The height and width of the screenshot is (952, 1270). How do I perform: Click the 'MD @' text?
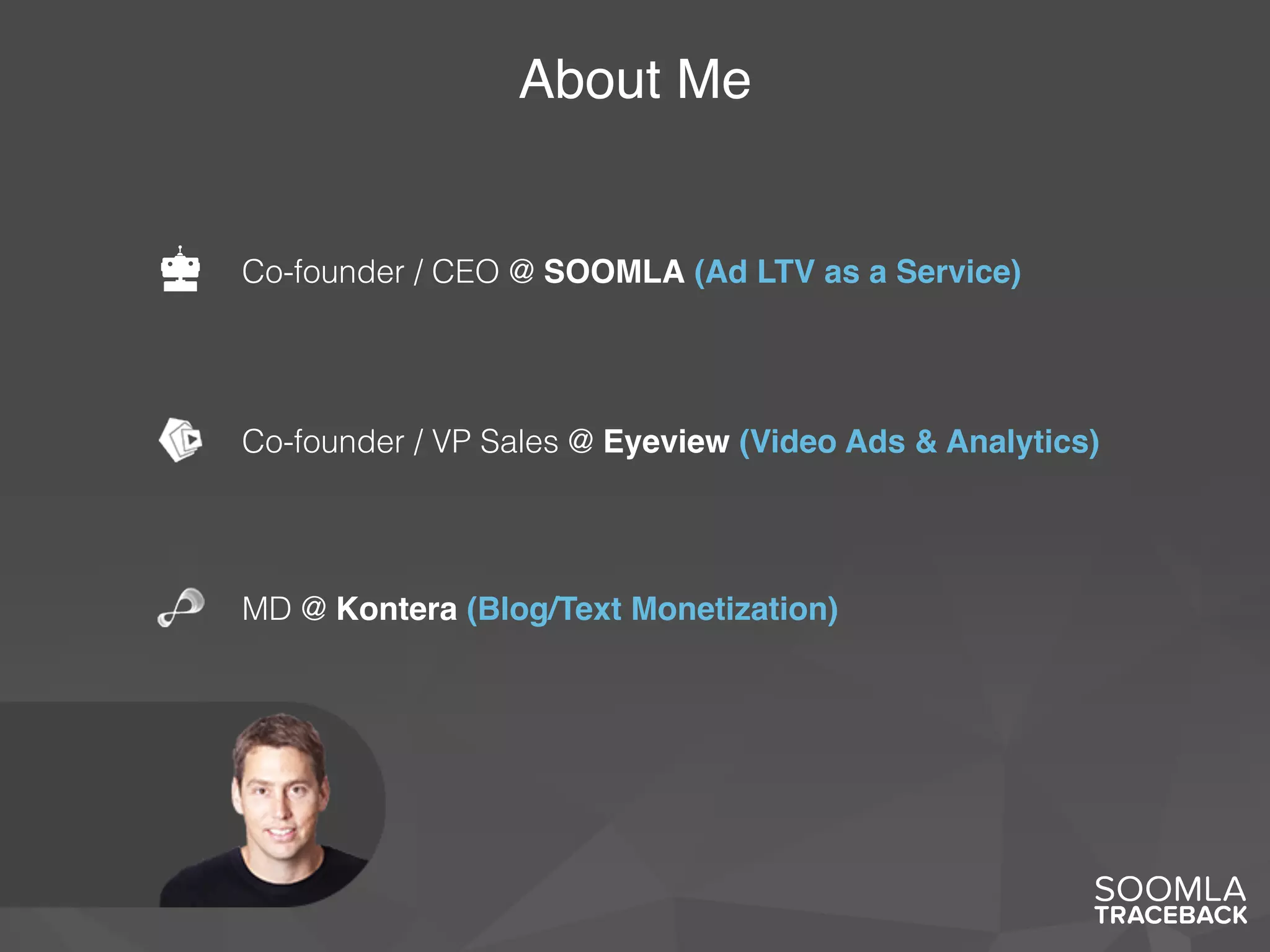pos(284,609)
